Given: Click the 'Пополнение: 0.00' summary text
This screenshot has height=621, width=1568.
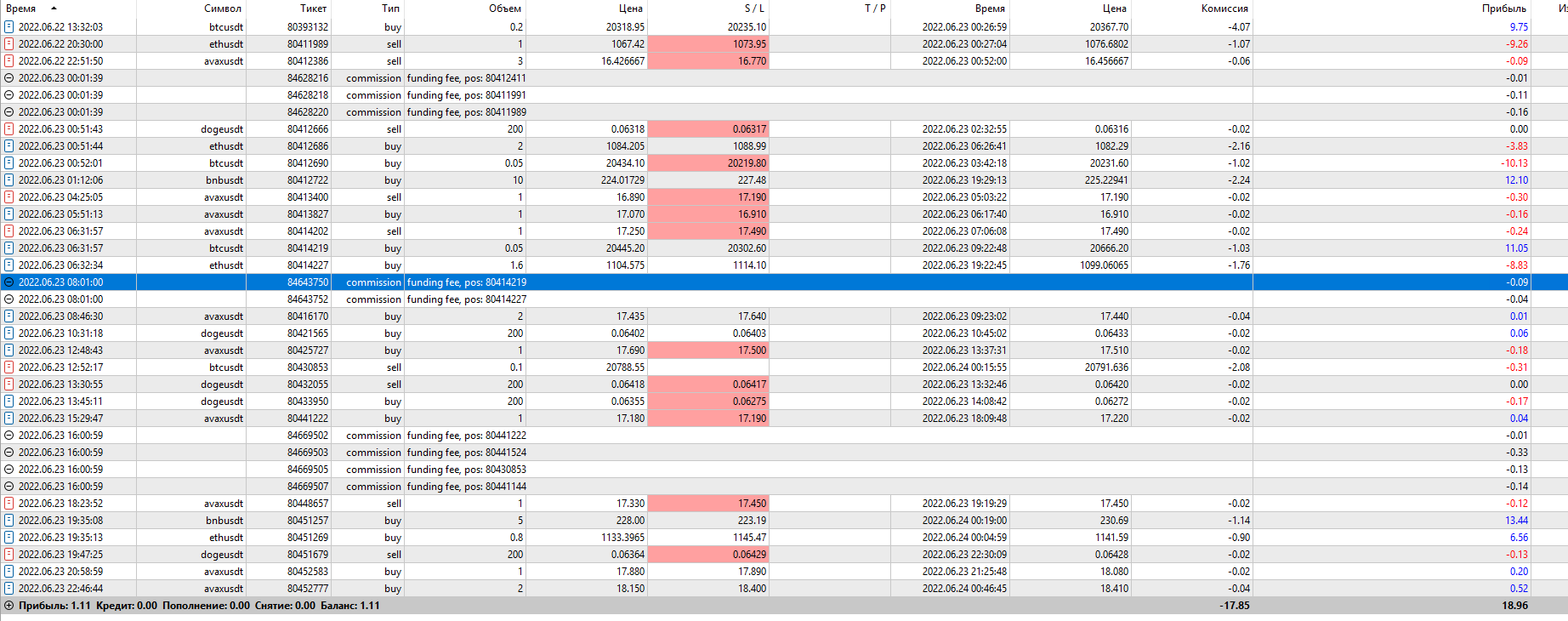Looking at the screenshot, I should [x=206, y=606].
